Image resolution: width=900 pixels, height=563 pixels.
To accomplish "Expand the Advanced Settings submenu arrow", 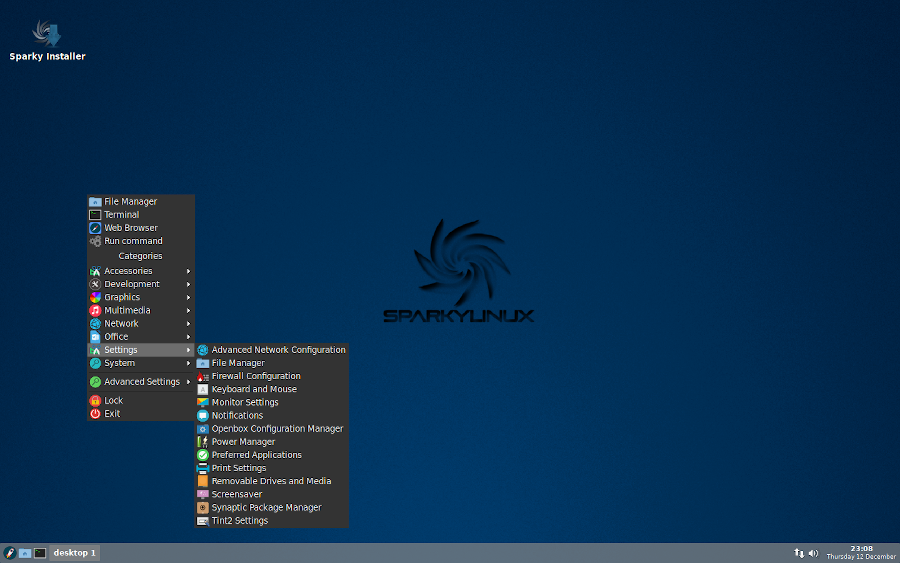I will [x=188, y=382].
